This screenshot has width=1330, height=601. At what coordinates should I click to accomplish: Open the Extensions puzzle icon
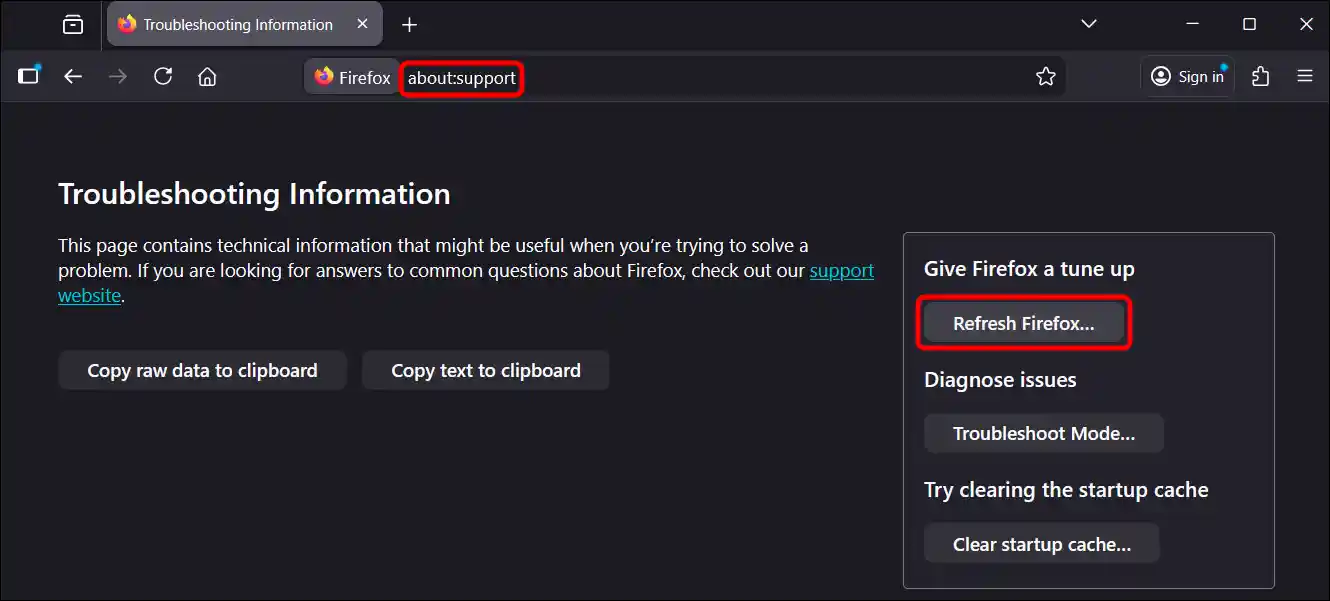[1260, 76]
